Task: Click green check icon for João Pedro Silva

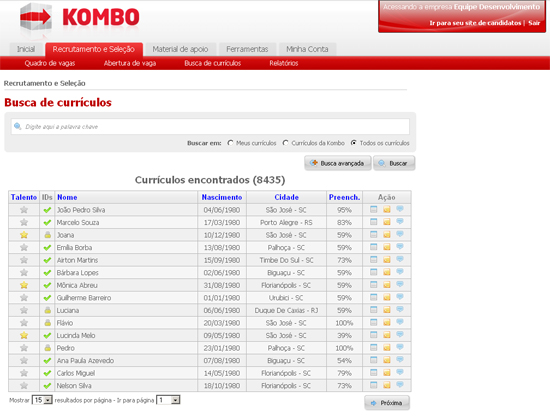Action: pos(47,210)
